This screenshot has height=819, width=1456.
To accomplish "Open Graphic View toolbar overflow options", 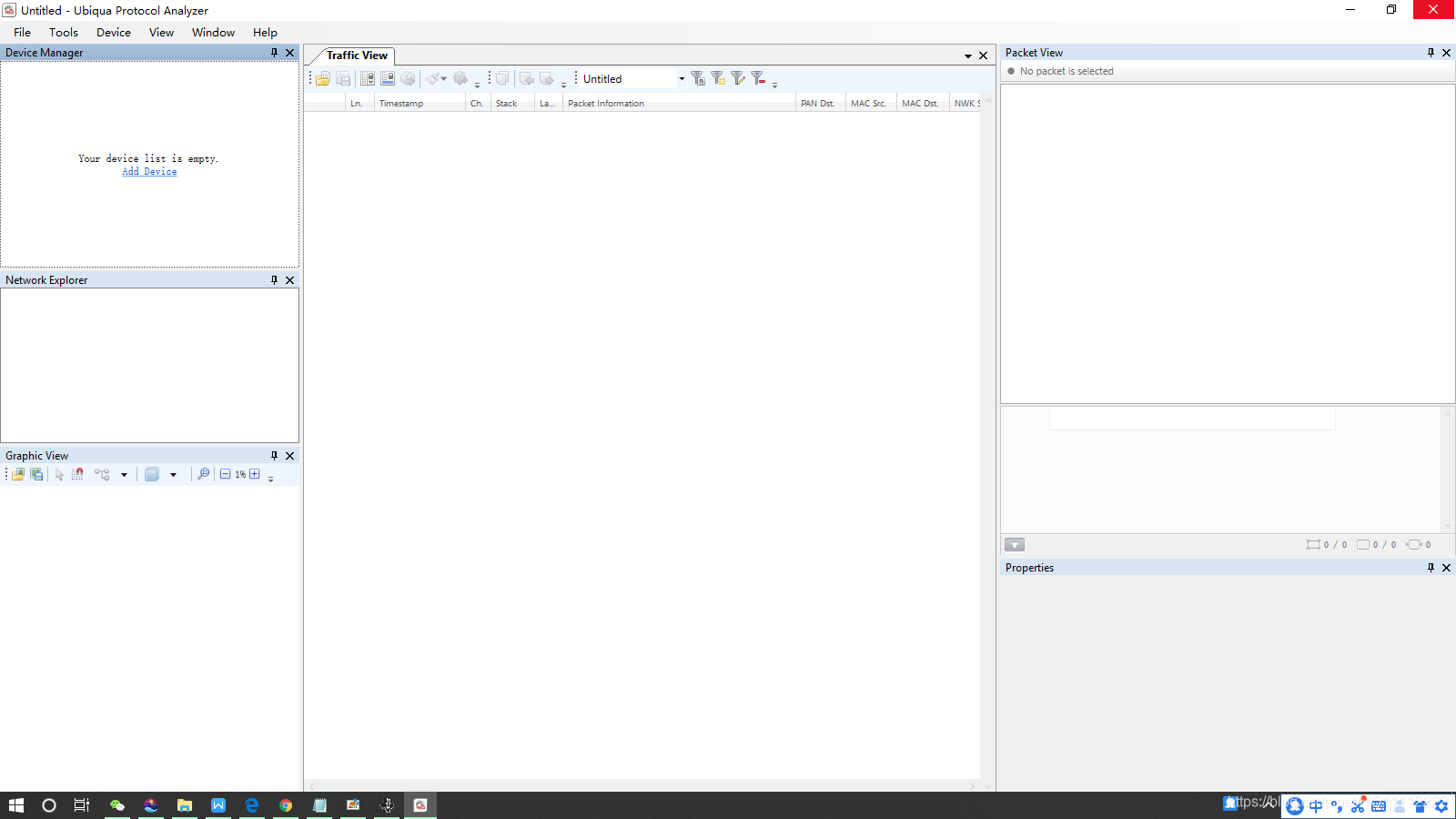I will 270,480.
